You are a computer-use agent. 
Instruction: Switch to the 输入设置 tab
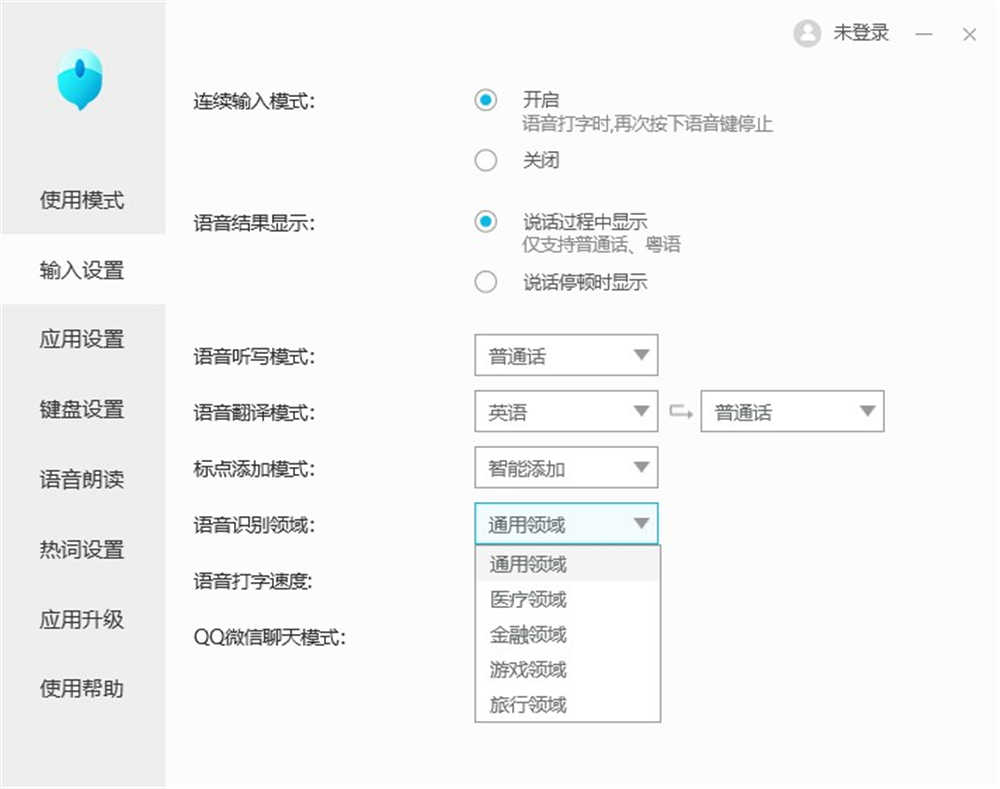(82, 270)
